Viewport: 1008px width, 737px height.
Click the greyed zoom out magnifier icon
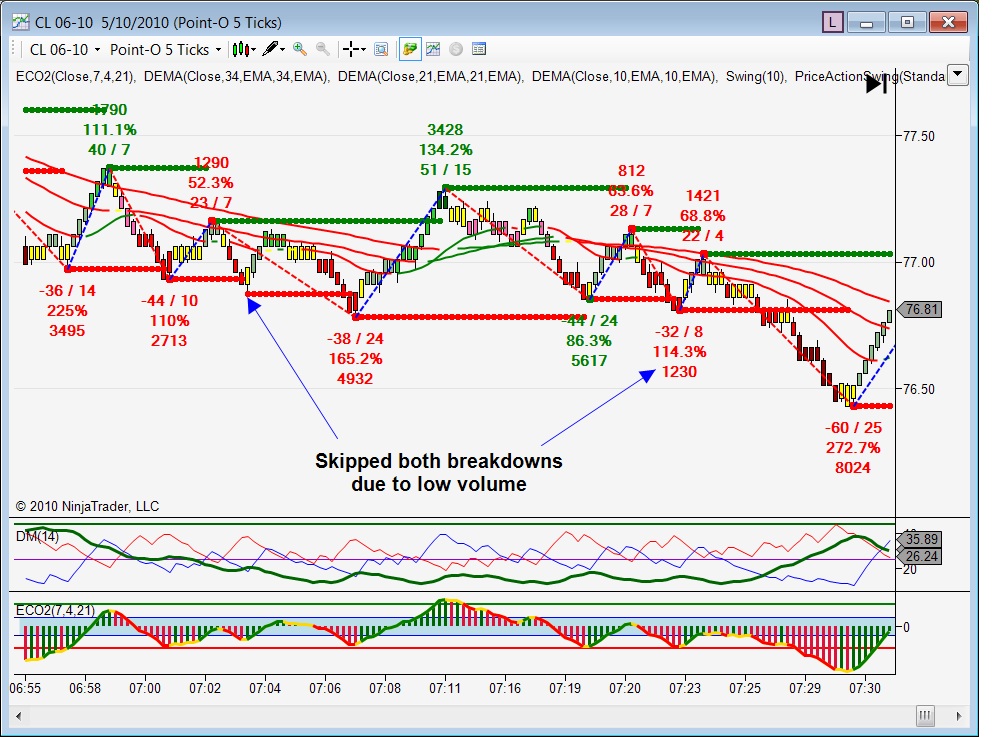point(323,49)
